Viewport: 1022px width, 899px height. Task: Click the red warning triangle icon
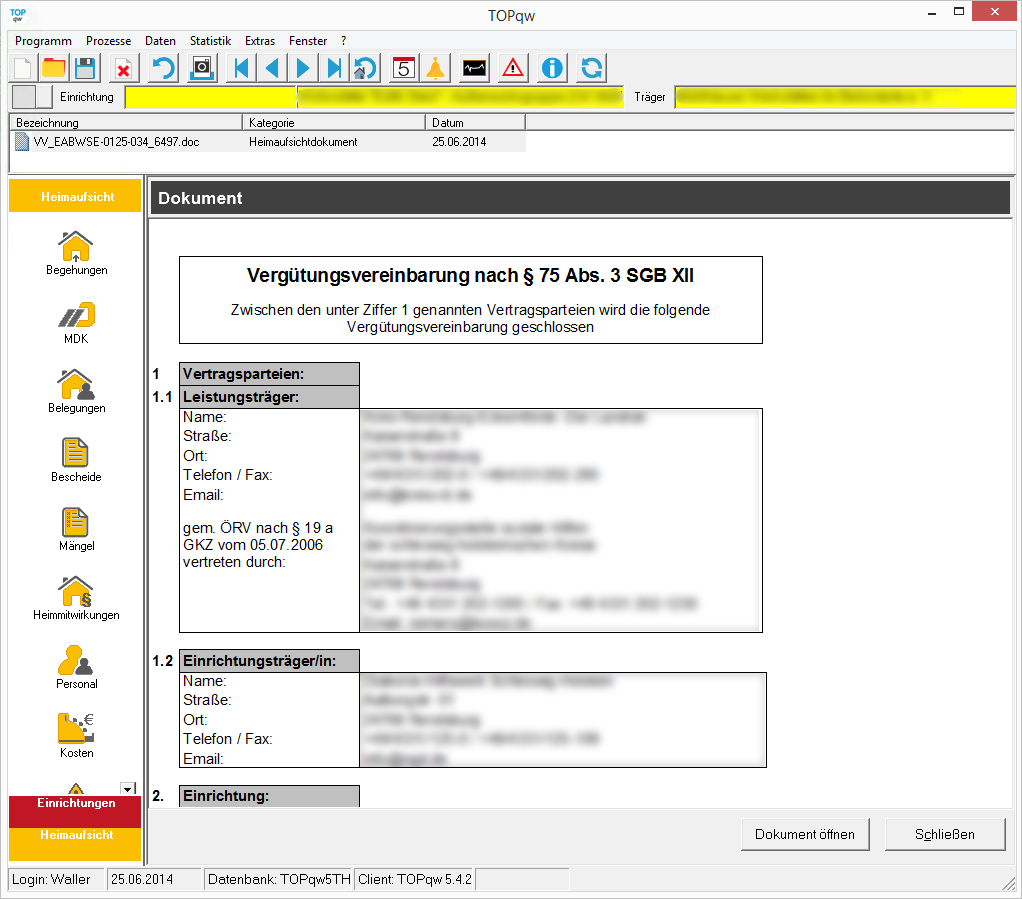click(513, 68)
